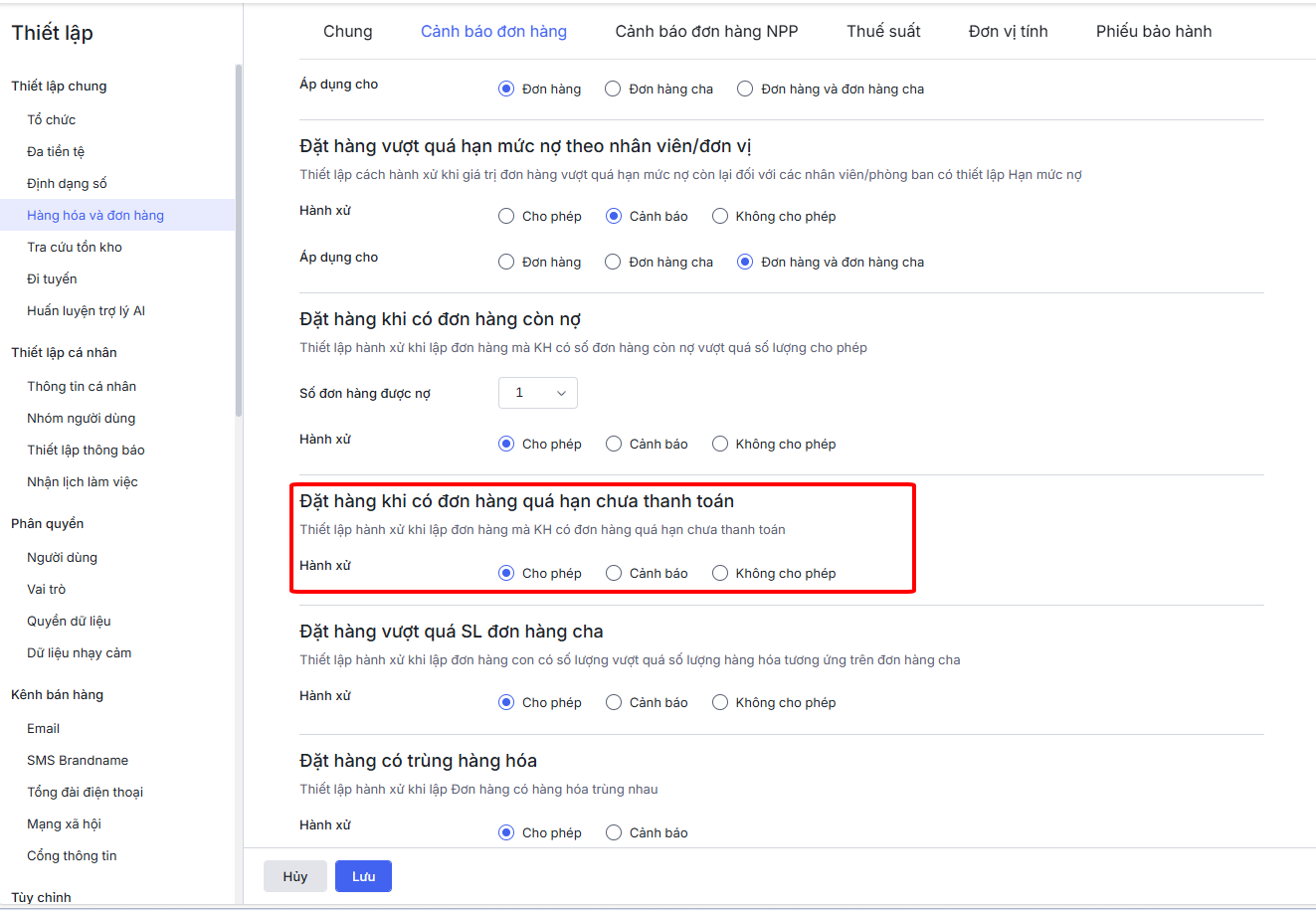Choose Đơn hàng cha in topmost Áp dụng cho row

click(x=614, y=89)
